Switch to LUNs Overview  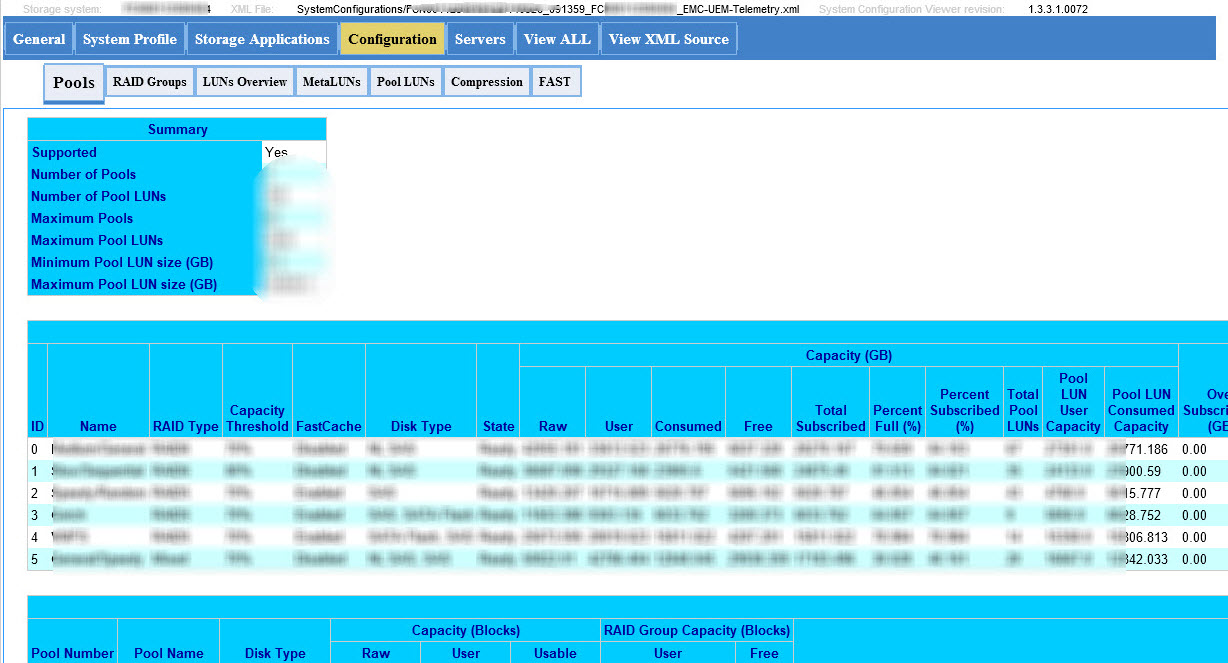[244, 82]
